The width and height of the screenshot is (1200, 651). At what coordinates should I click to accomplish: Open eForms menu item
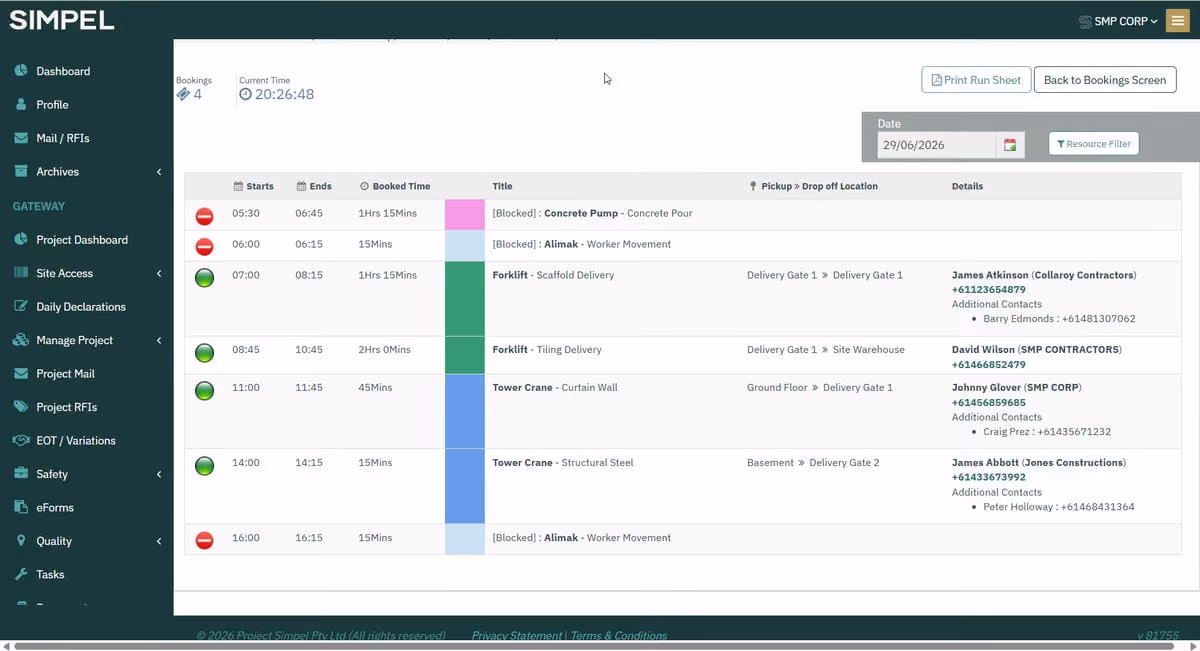click(55, 507)
